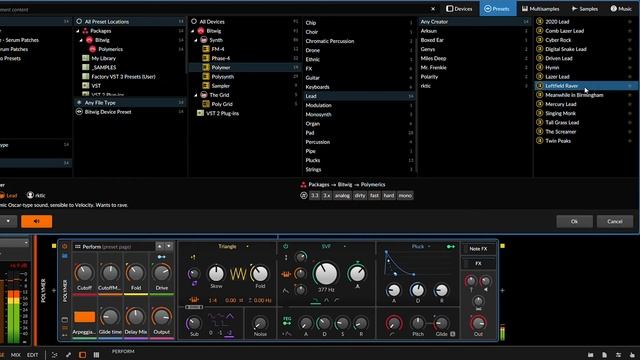640x360 pixels.
Task: Select the low-pass filter mode icon
Action: point(316,300)
